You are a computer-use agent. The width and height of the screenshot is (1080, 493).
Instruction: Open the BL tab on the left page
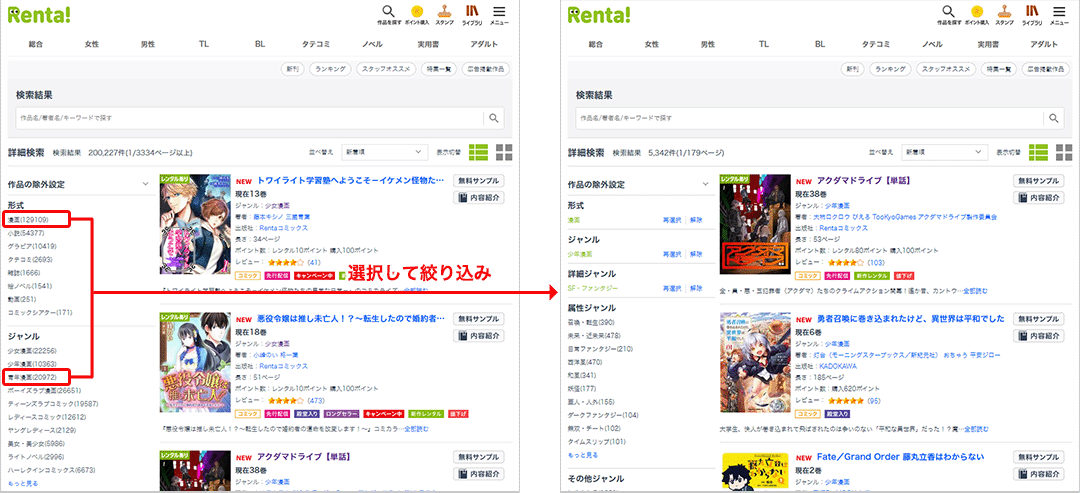(x=260, y=45)
